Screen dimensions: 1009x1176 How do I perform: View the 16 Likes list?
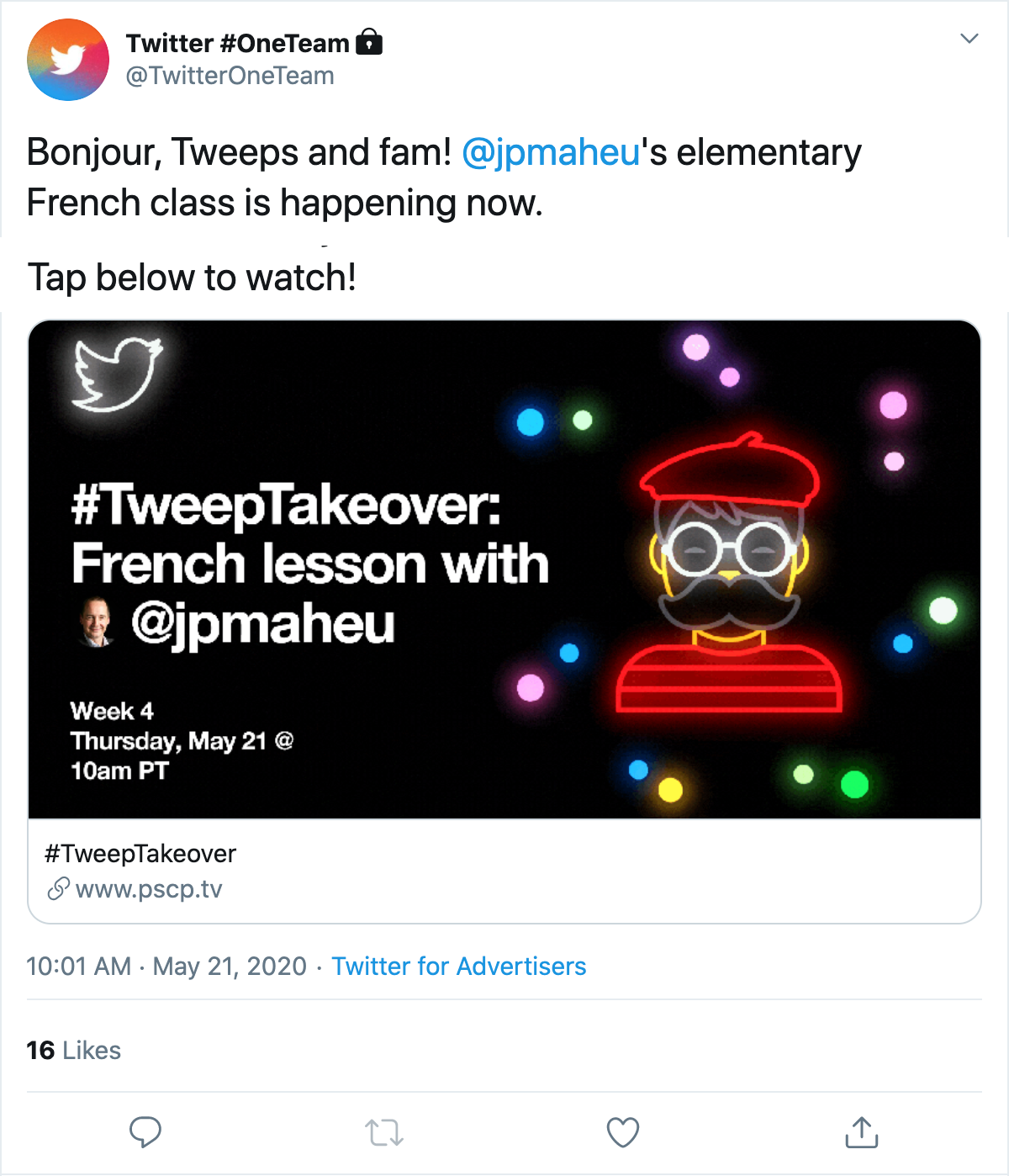pyautogui.click(x=74, y=1050)
